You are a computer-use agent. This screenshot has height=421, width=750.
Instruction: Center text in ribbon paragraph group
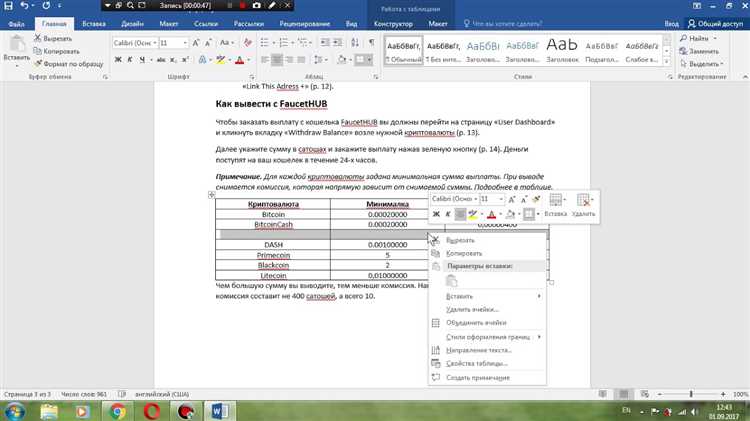tap(277, 60)
